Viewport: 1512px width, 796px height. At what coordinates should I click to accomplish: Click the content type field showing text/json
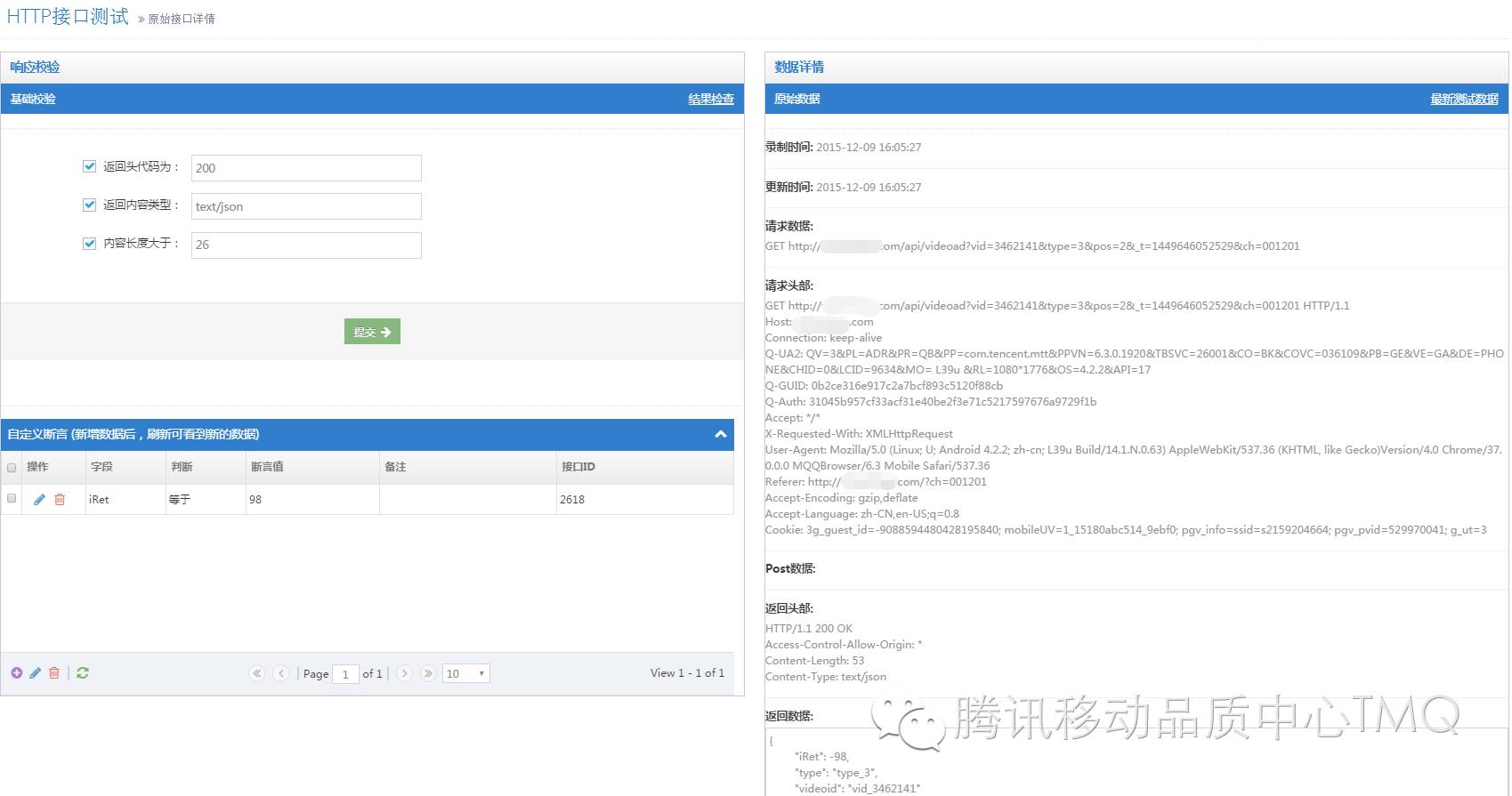(x=306, y=206)
